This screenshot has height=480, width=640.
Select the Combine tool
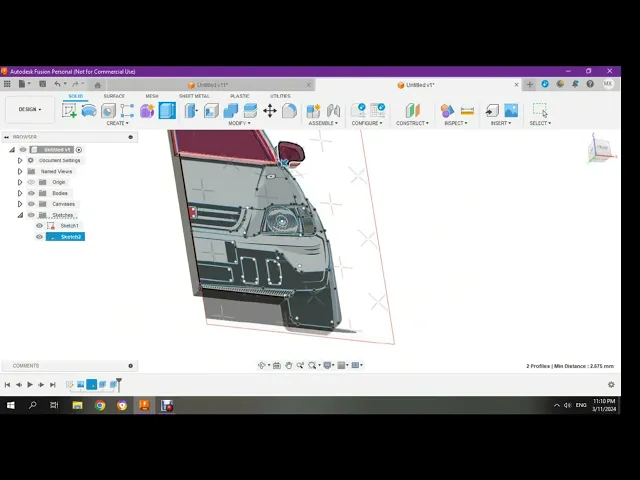(x=231, y=110)
